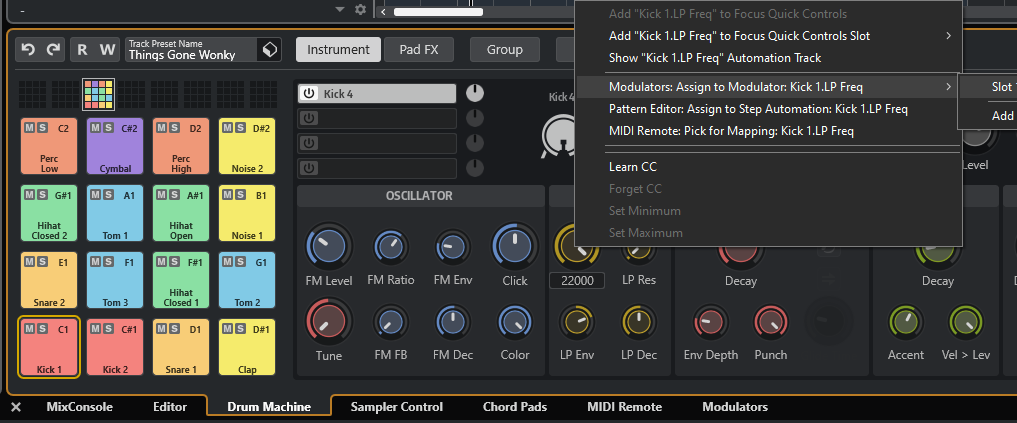Enable Write automation (W) button

tap(106, 49)
